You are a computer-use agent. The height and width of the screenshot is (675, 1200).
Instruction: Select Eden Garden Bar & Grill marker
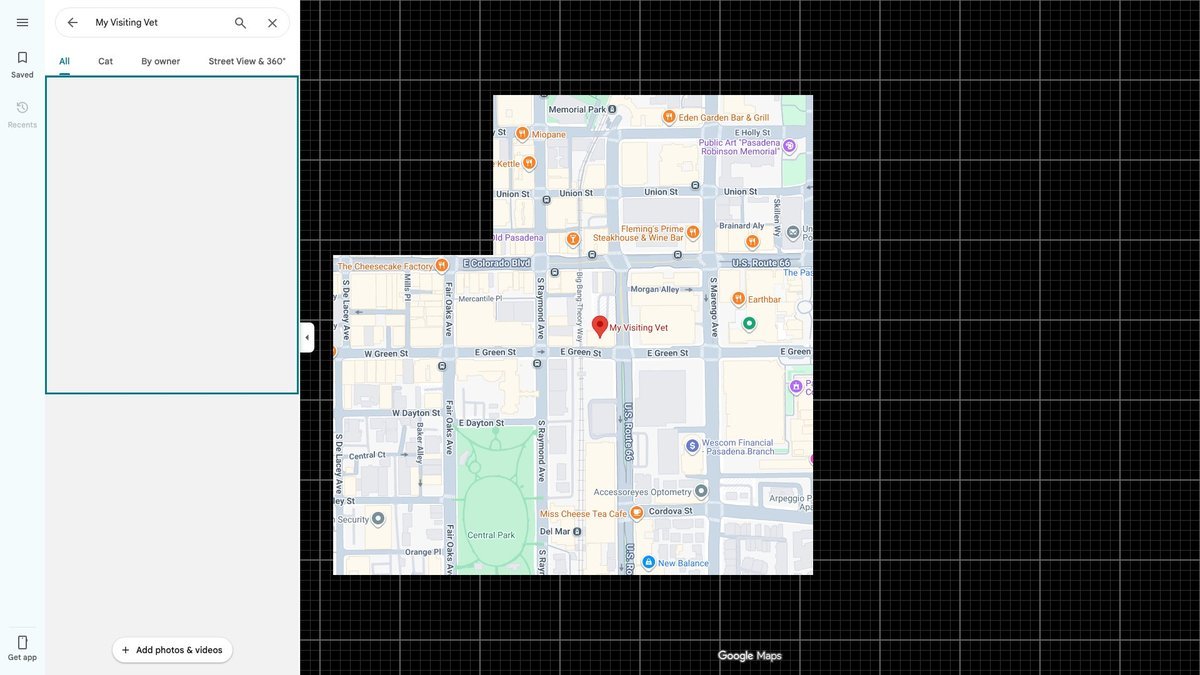click(x=669, y=117)
